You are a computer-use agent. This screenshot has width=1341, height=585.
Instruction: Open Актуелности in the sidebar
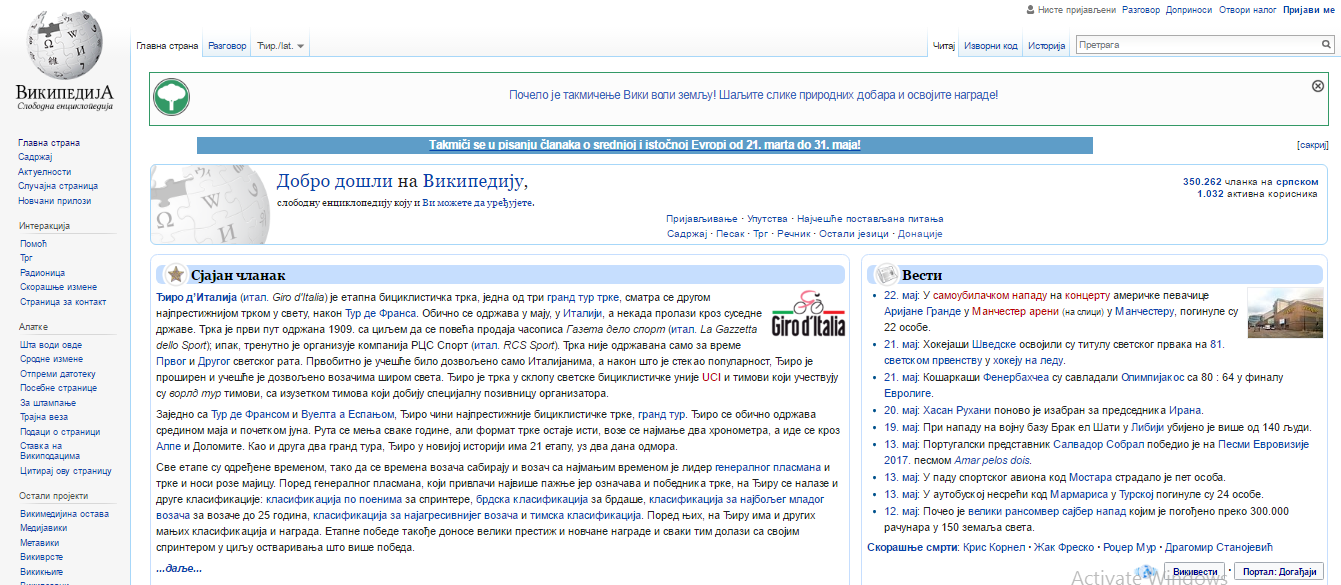pos(45,172)
